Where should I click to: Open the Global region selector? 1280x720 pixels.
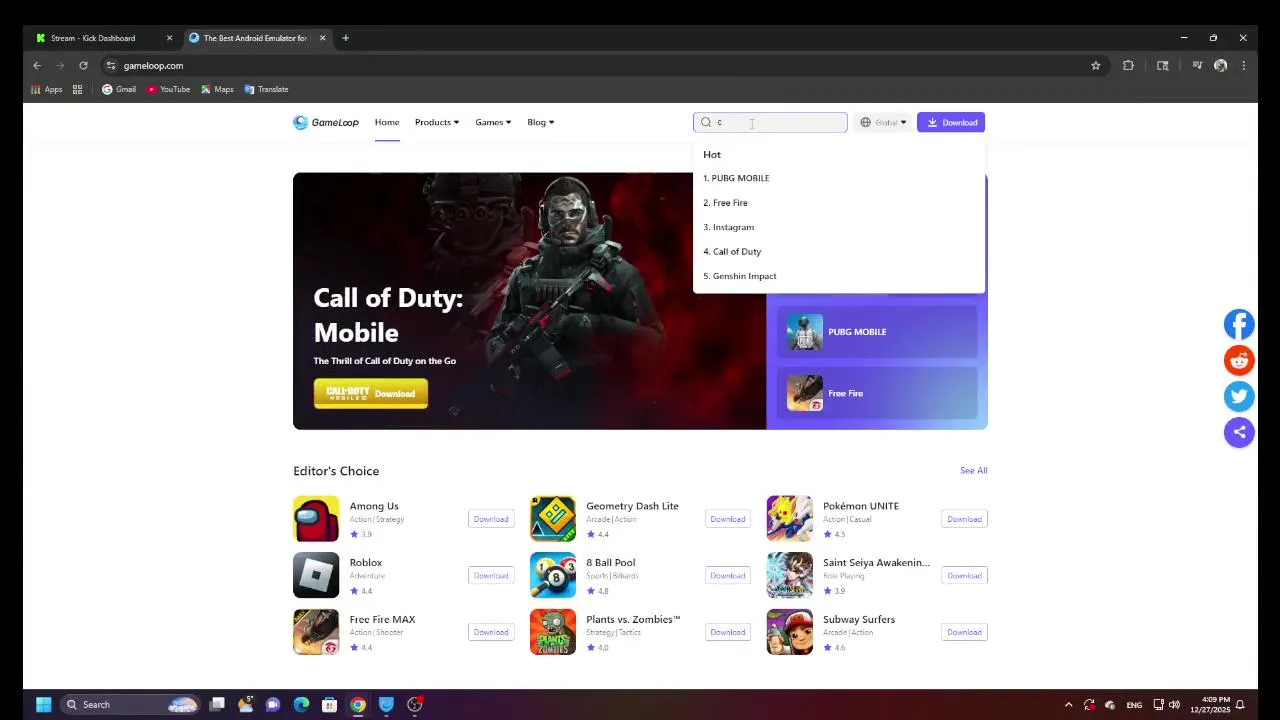883,122
